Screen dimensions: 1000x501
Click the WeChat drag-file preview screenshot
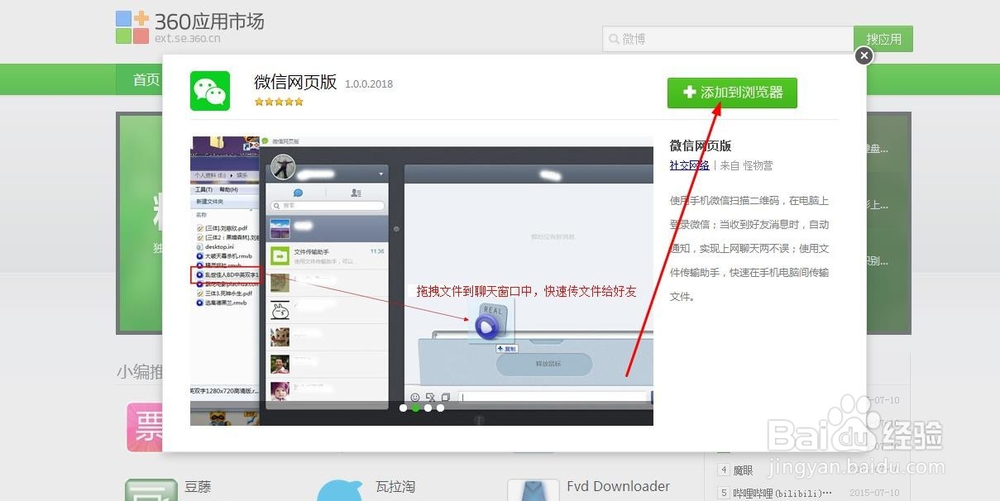point(422,281)
